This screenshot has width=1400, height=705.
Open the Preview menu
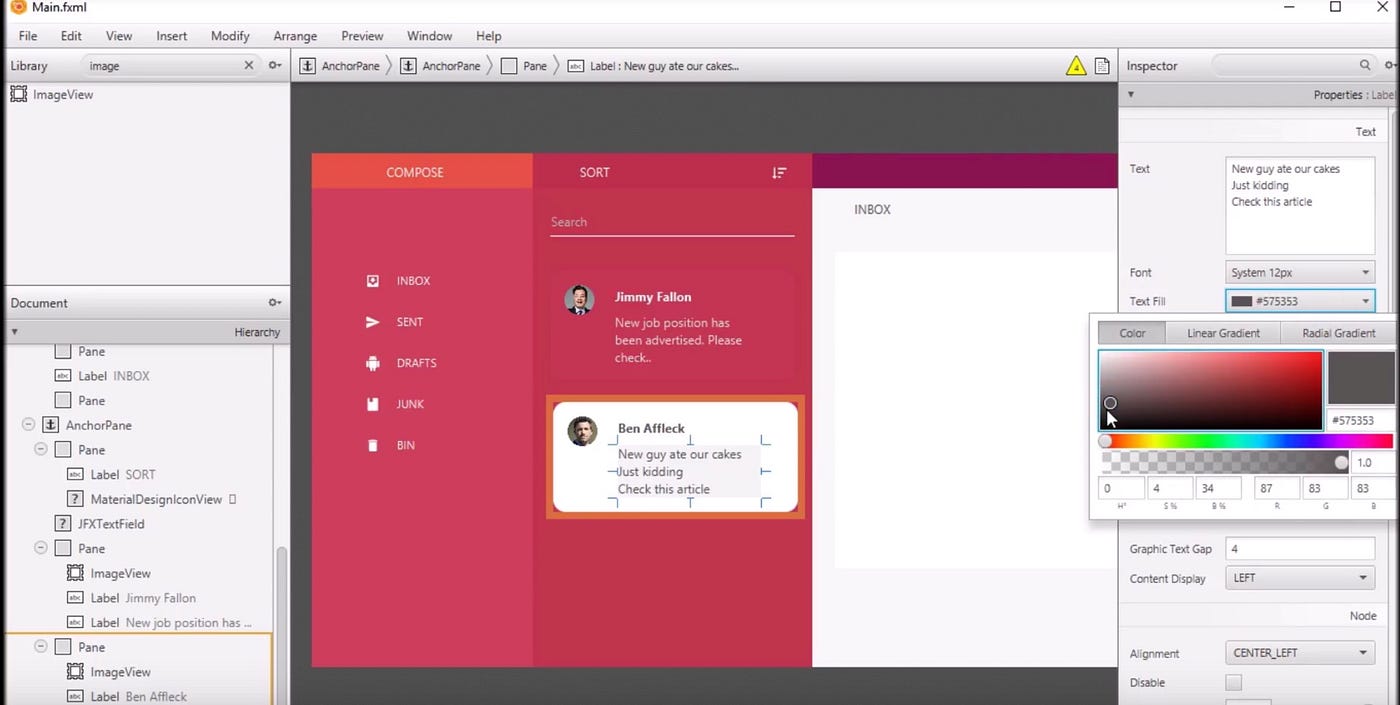pos(361,35)
